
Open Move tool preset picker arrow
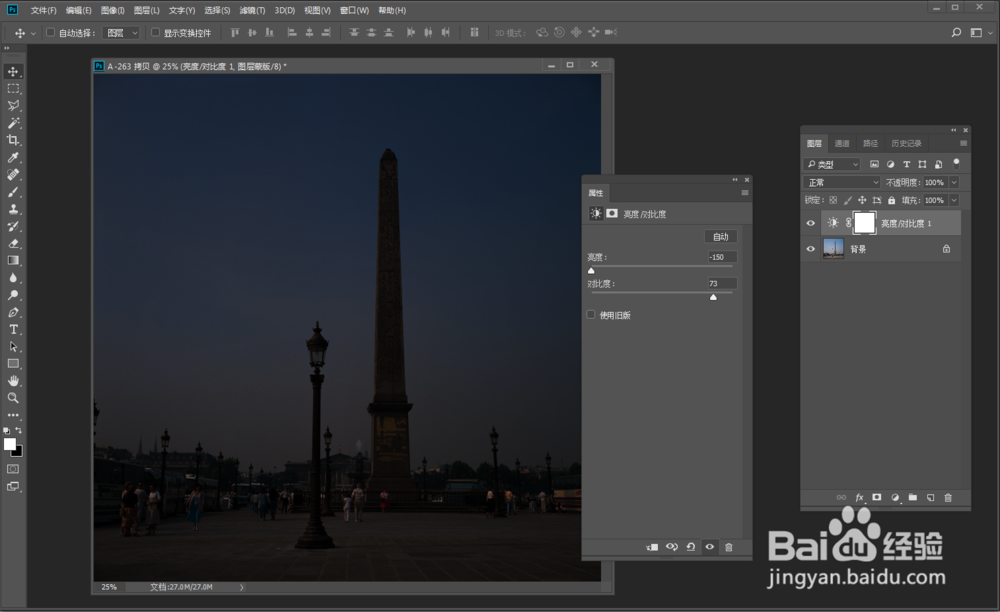tap(33, 33)
